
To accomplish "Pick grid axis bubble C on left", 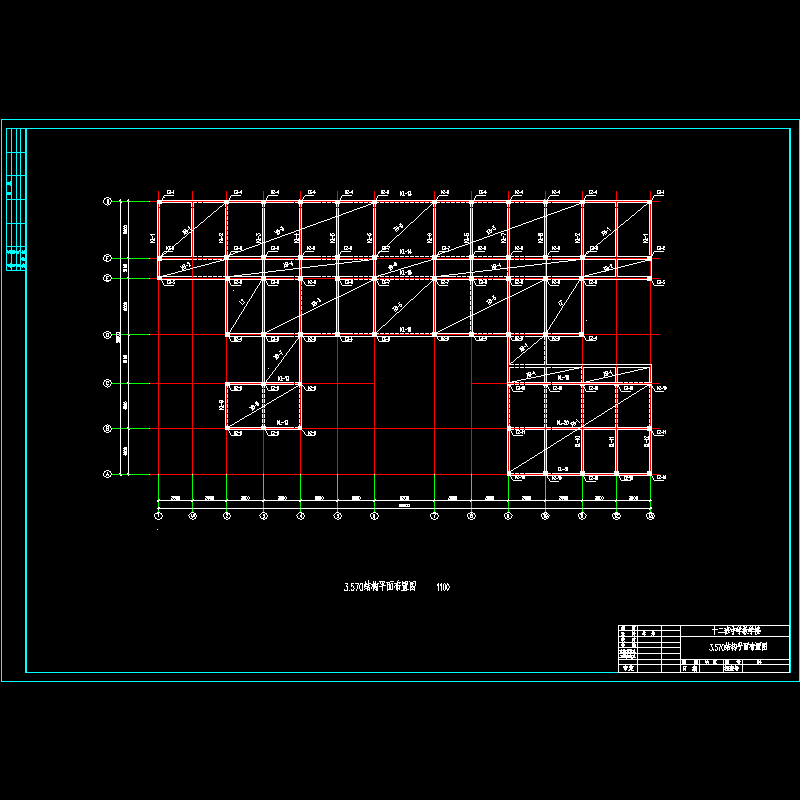I will [107, 383].
